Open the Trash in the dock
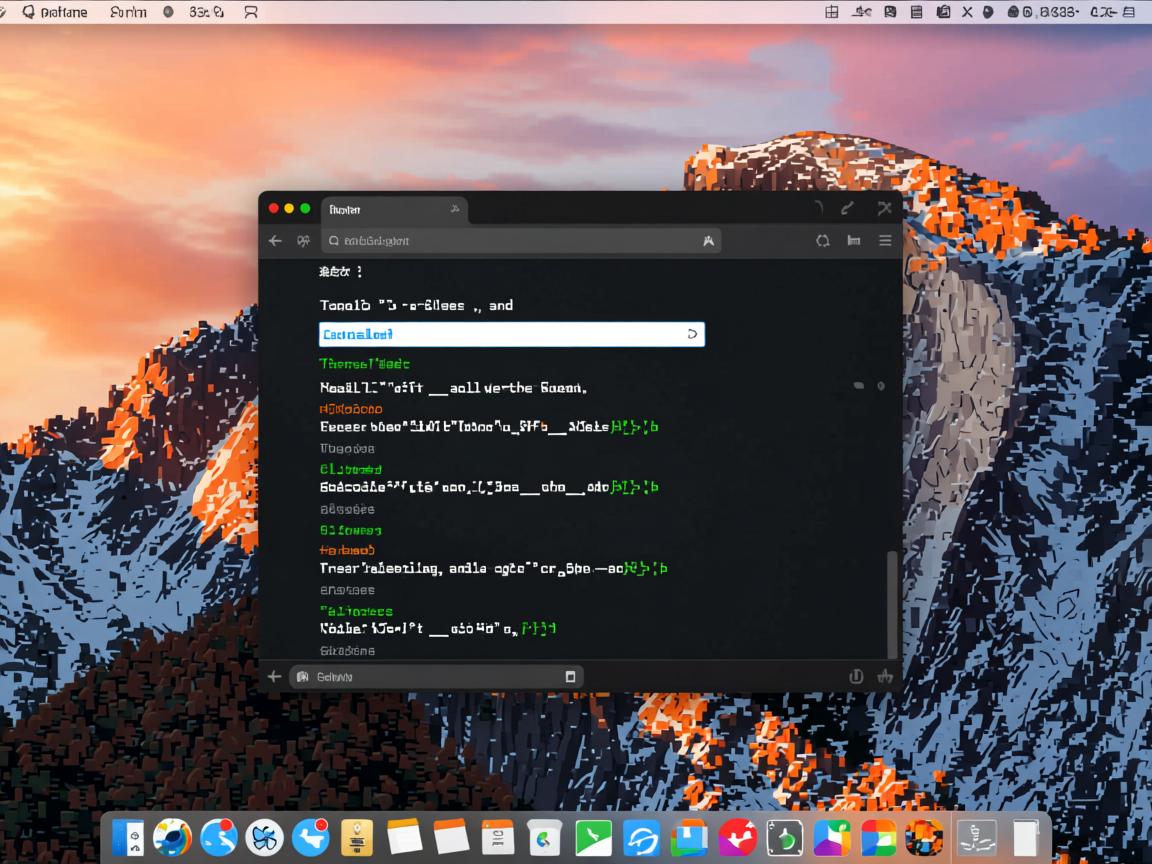Viewport: 1152px width, 864px height. pos(1026,838)
